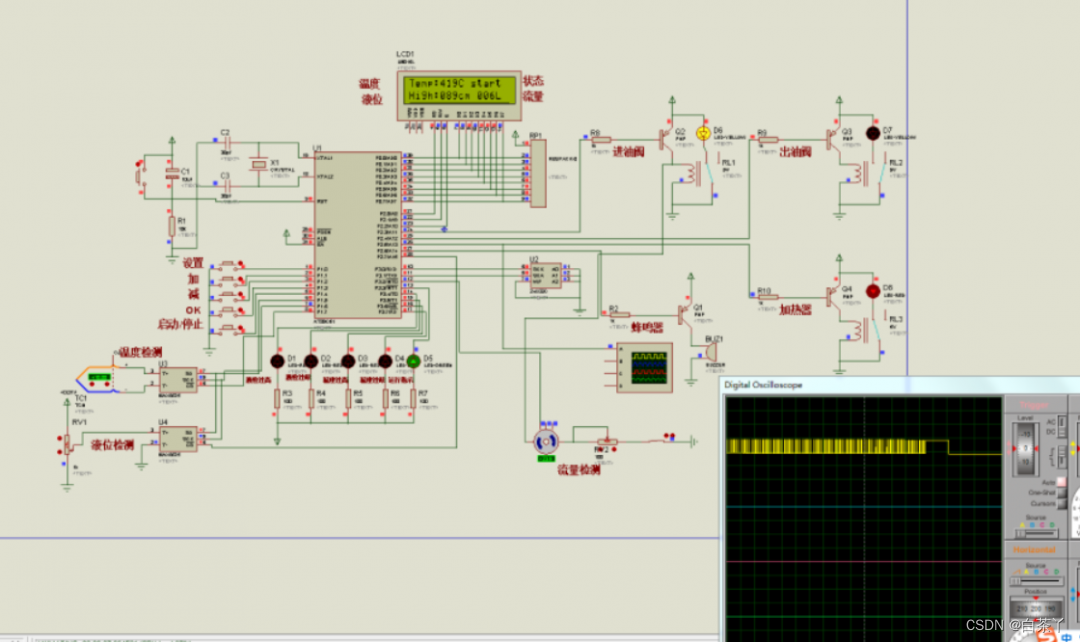Screen dimensions: 1080x642
Task: Click the Digital Oscilloscope title bar
Action: [x=900, y=385]
